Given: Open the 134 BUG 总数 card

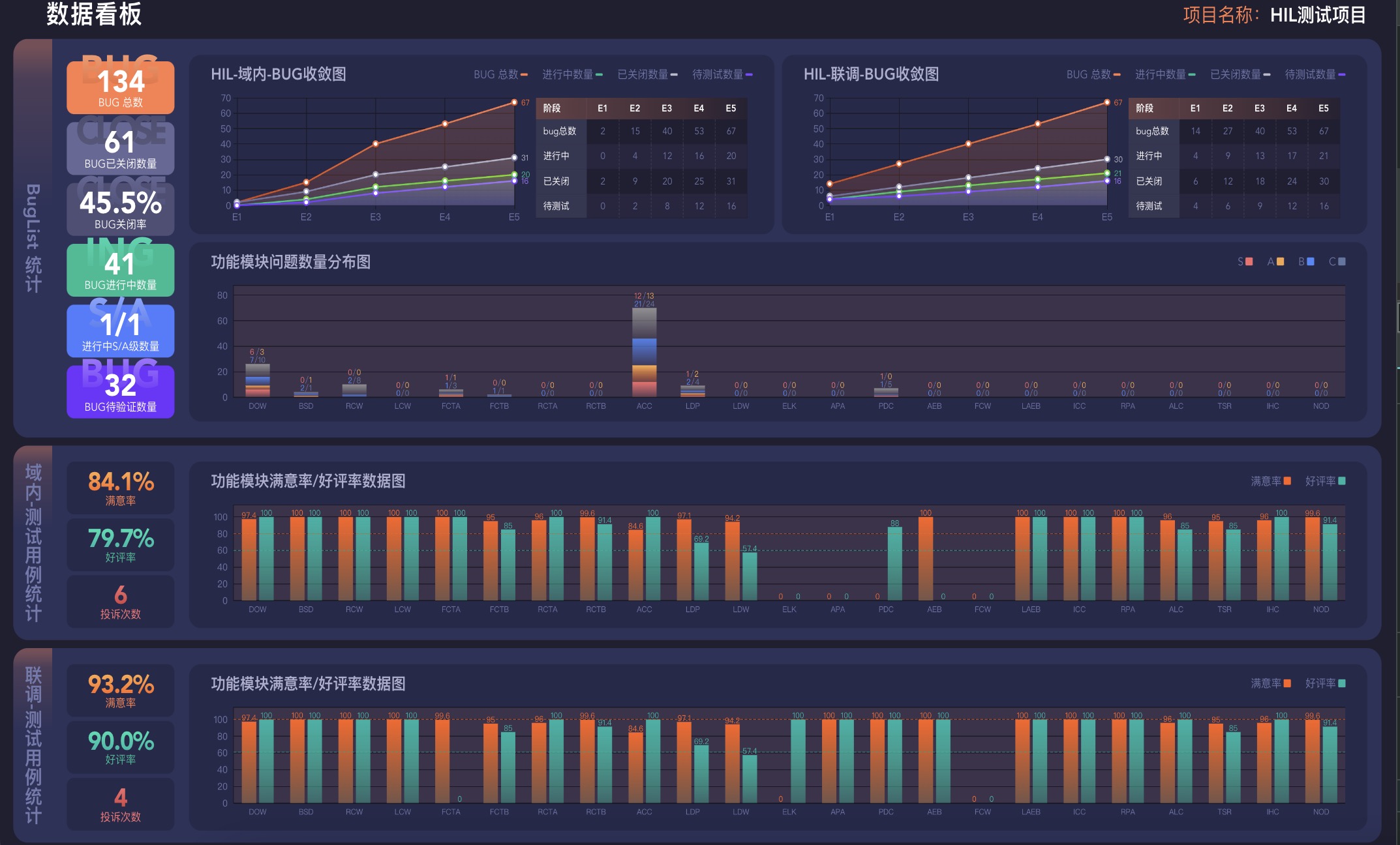Looking at the screenshot, I should [x=121, y=87].
